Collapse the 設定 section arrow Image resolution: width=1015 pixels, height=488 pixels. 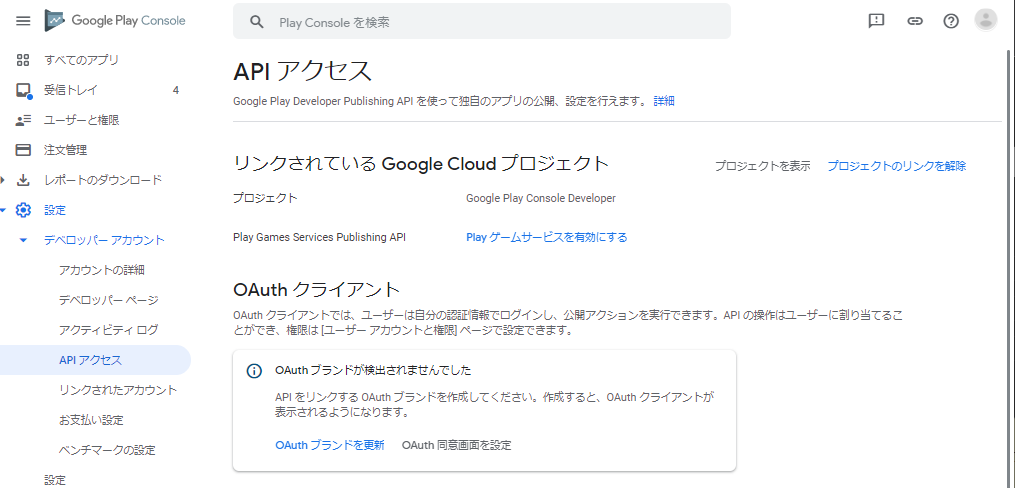[4, 210]
